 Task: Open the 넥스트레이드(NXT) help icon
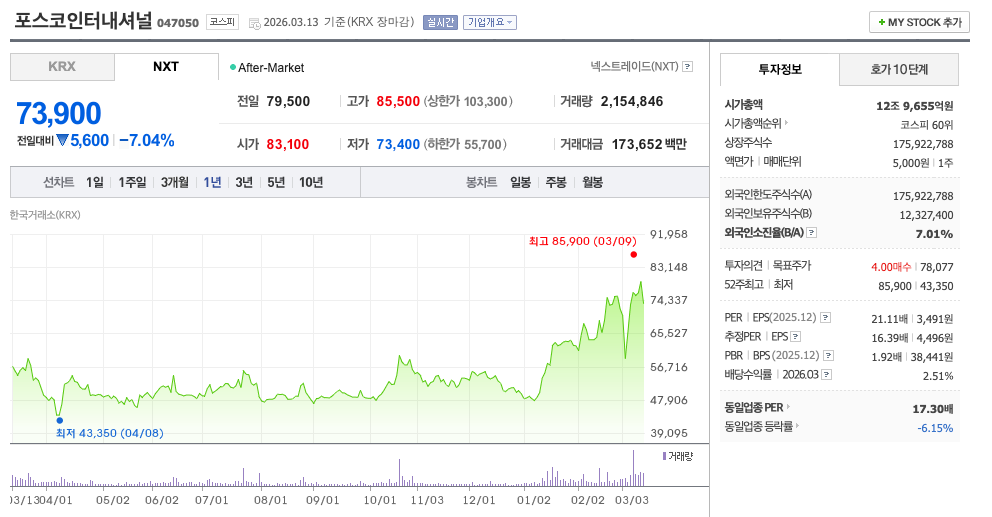pos(688,66)
